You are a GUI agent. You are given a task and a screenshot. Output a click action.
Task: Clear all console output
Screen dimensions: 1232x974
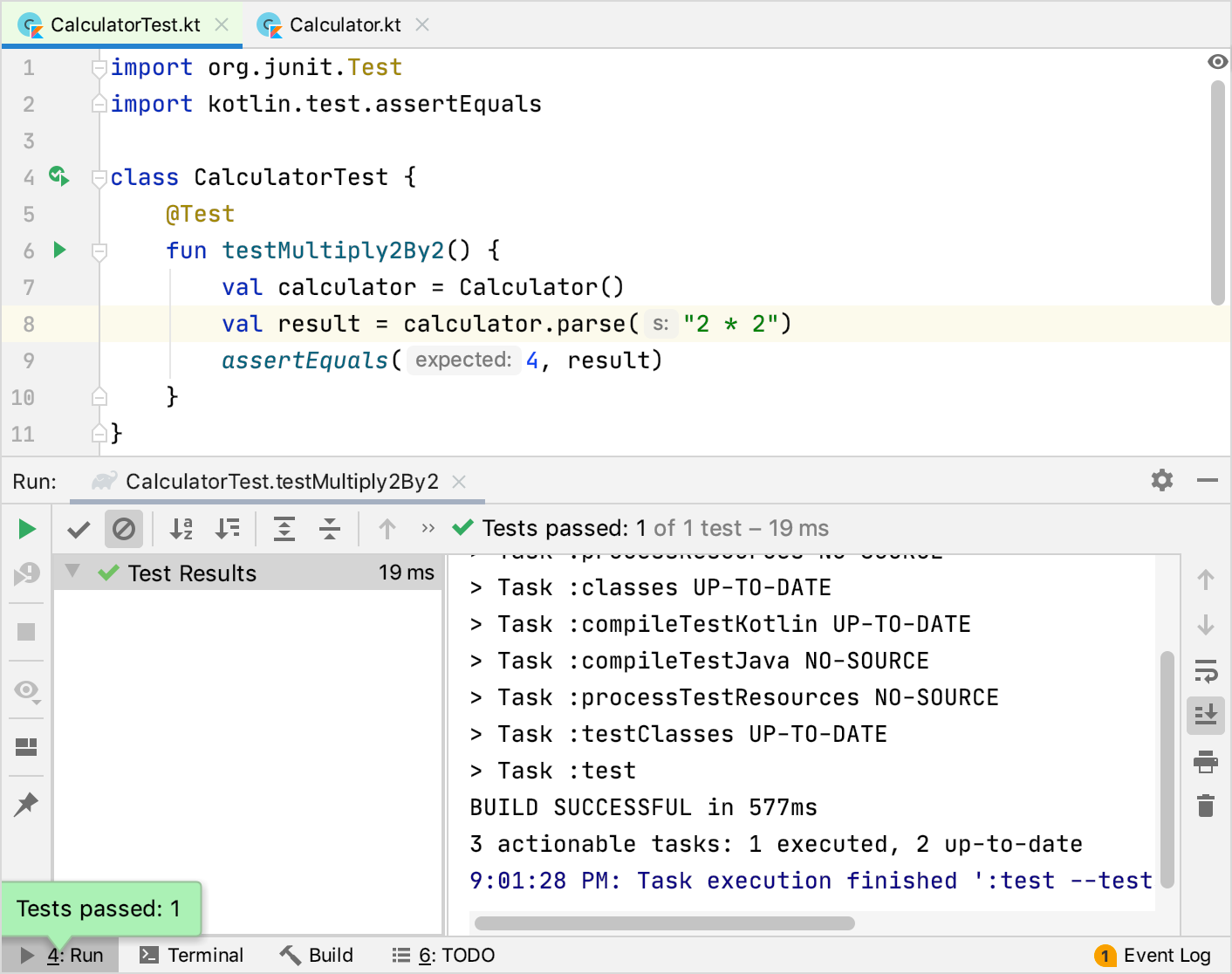coord(1205,806)
